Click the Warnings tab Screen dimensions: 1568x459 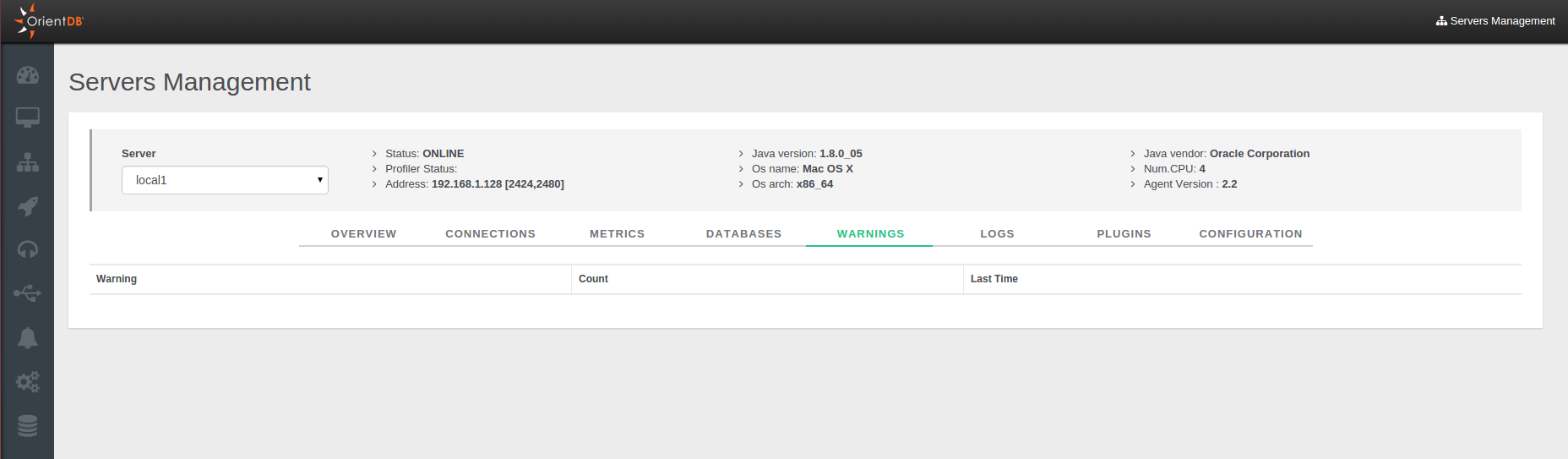(870, 234)
